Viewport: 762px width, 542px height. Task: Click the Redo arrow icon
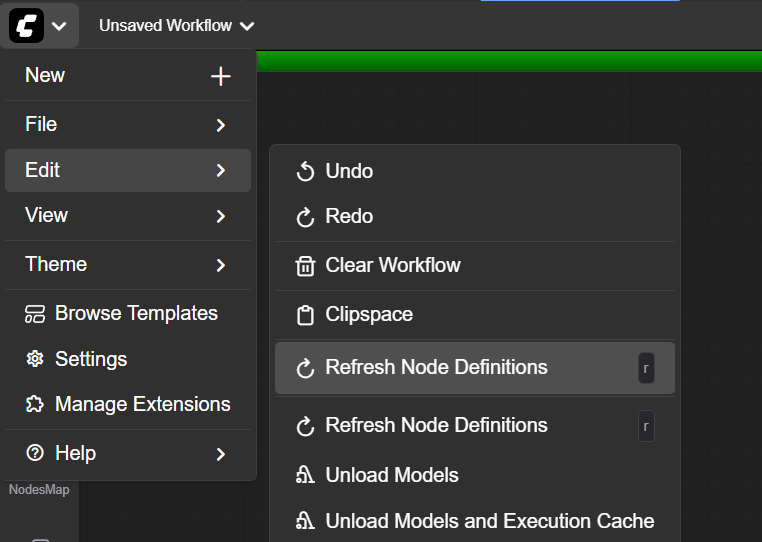tap(306, 217)
